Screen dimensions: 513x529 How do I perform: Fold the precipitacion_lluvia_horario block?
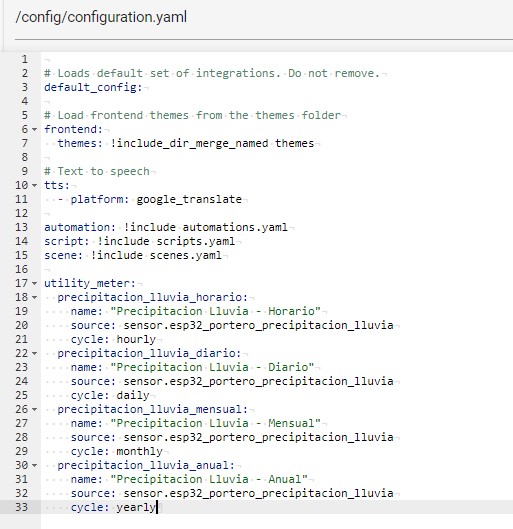(x=34, y=297)
